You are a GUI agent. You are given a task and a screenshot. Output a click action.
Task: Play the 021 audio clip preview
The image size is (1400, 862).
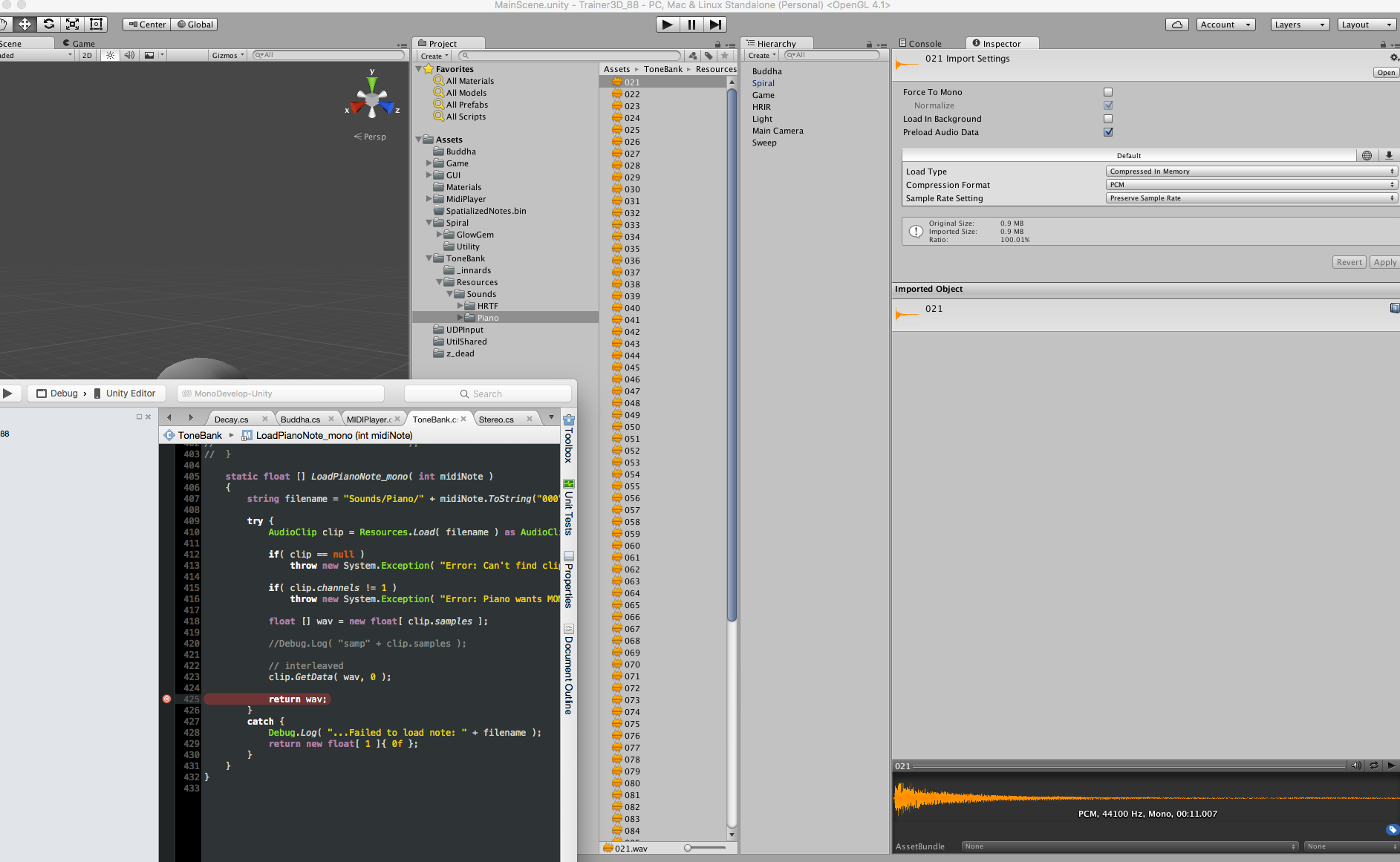coord(1391,765)
